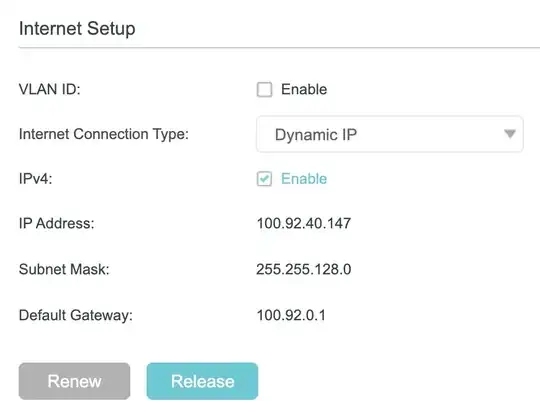This screenshot has width=540, height=401.
Task: Click the Renew button
Action: 74,381
